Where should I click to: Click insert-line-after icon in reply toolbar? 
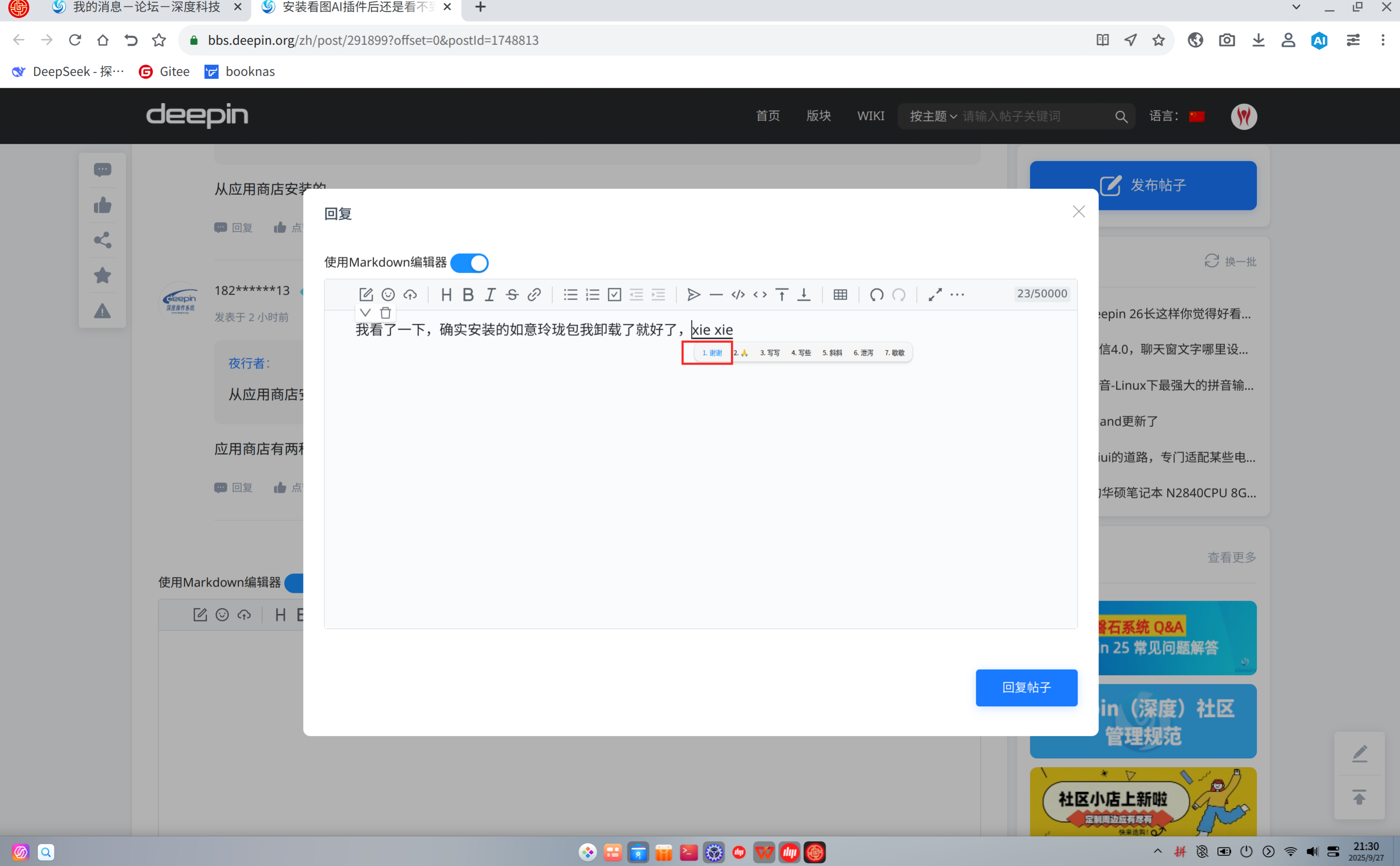(x=804, y=295)
